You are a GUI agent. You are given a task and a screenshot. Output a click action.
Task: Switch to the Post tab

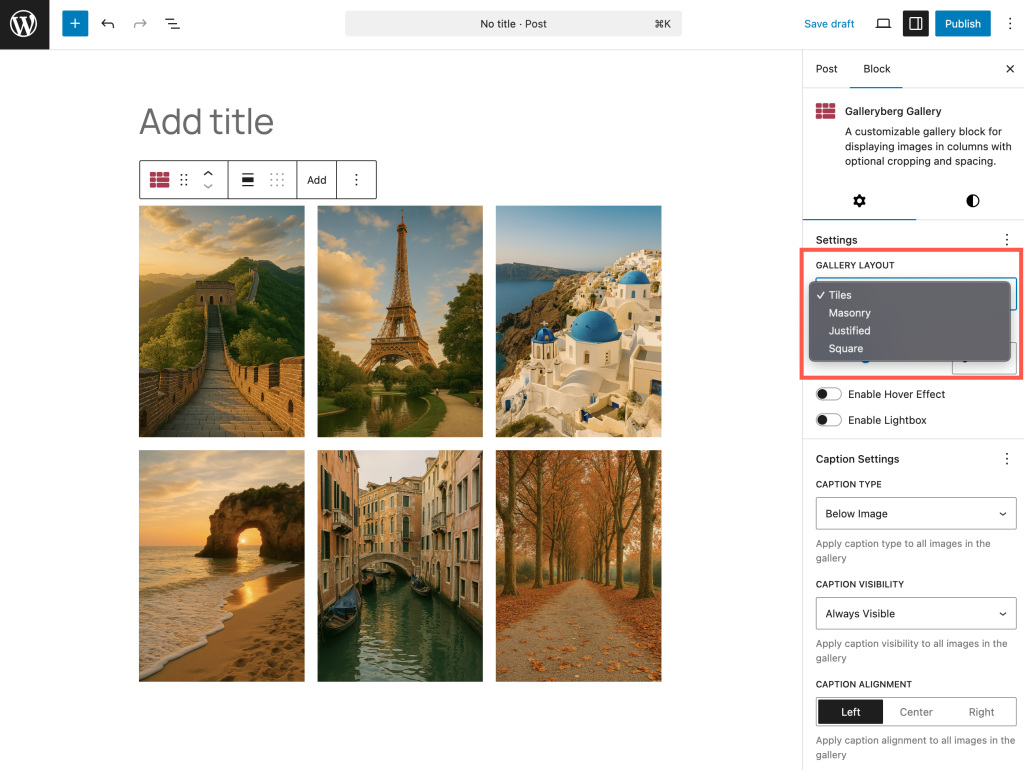pos(827,69)
